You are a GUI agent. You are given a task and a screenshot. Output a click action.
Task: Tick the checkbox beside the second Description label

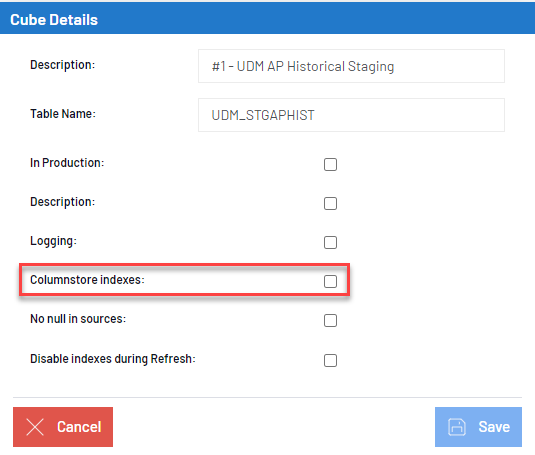330,203
